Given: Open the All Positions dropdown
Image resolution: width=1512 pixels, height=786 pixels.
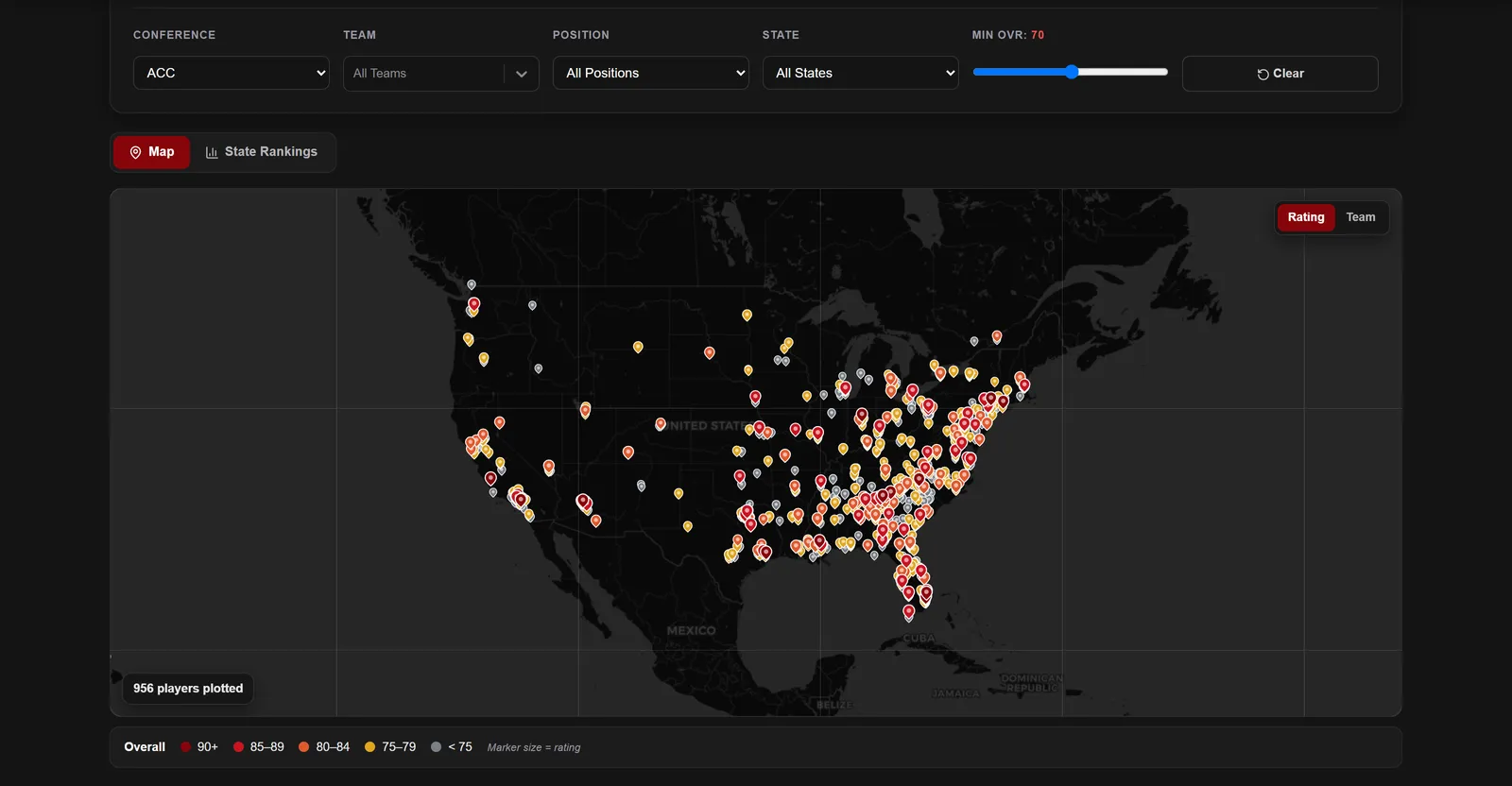Looking at the screenshot, I should pos(651,73).
